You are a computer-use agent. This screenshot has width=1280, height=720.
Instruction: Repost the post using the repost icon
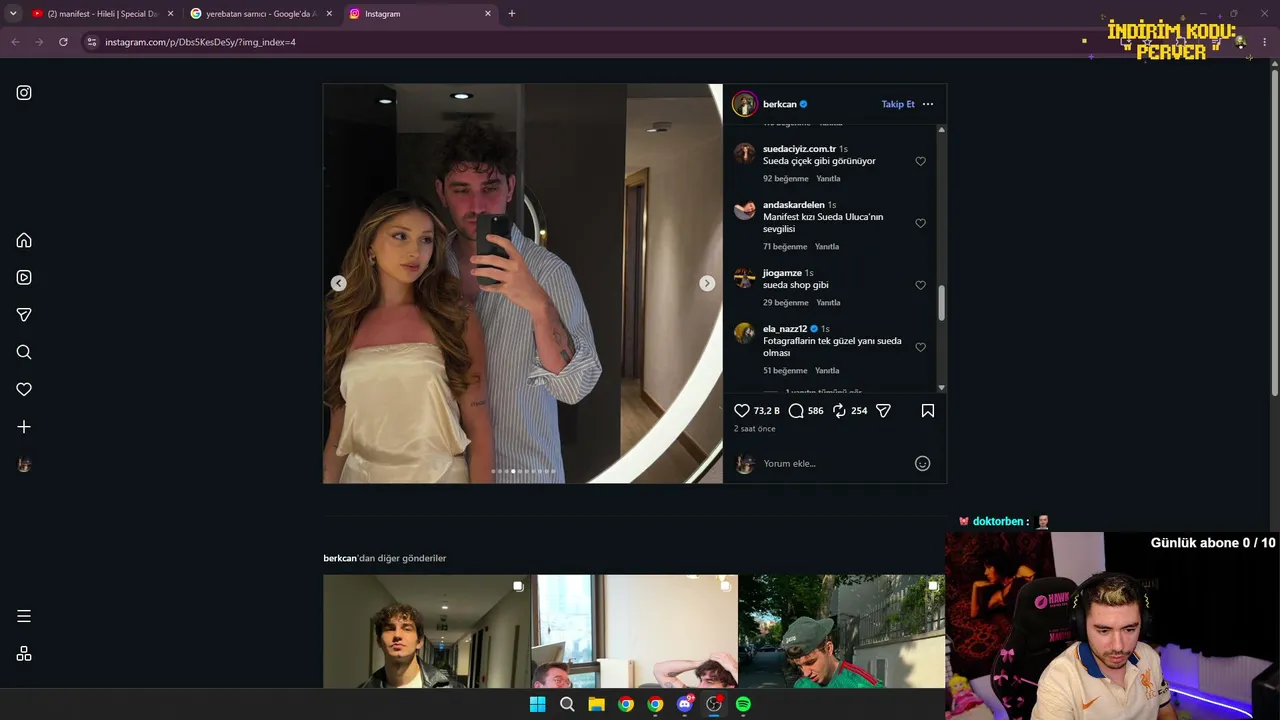tap(839, 410)
